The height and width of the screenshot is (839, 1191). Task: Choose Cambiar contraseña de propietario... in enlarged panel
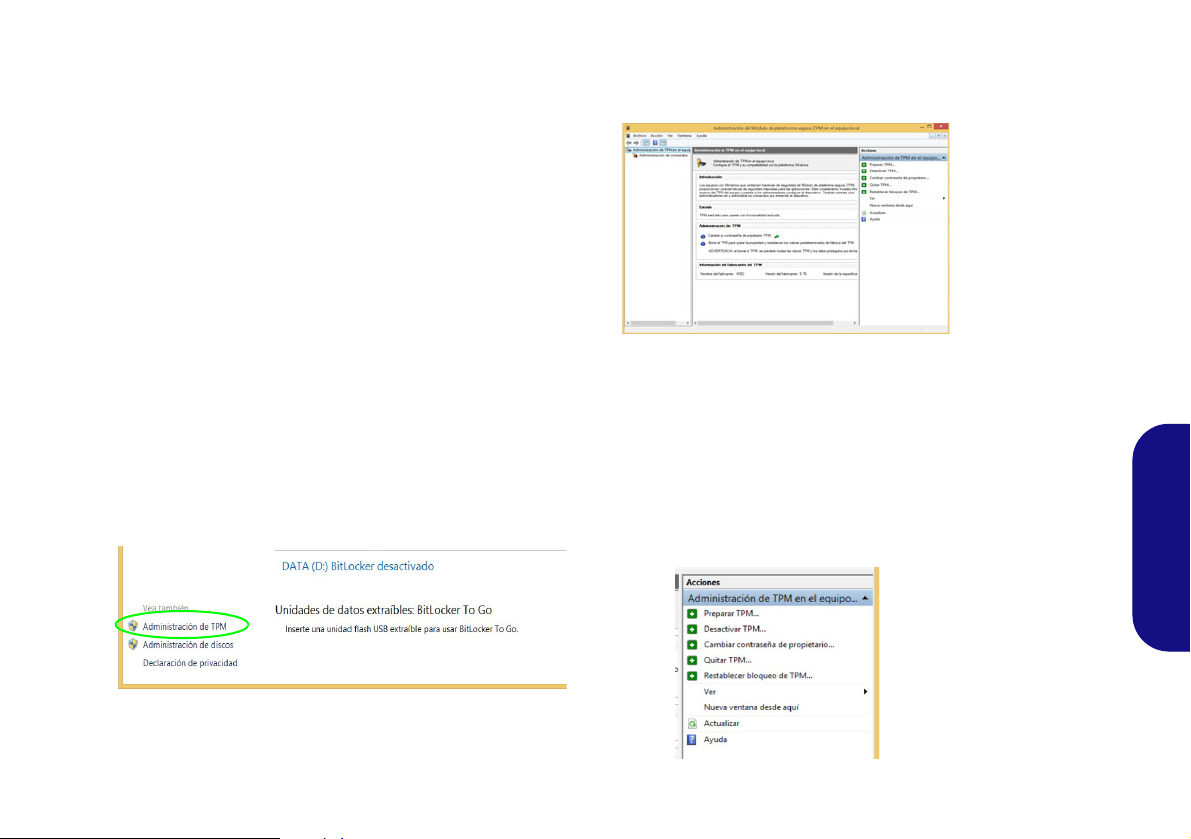[x=769, y=645]
